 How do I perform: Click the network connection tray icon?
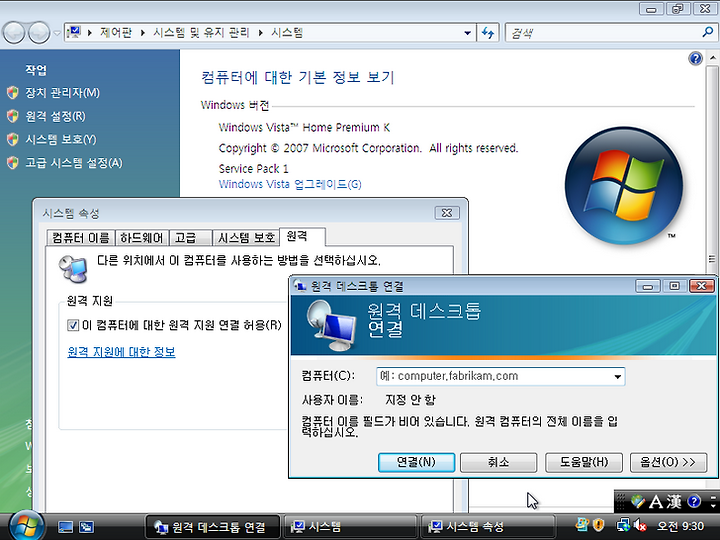pos(624,524)
